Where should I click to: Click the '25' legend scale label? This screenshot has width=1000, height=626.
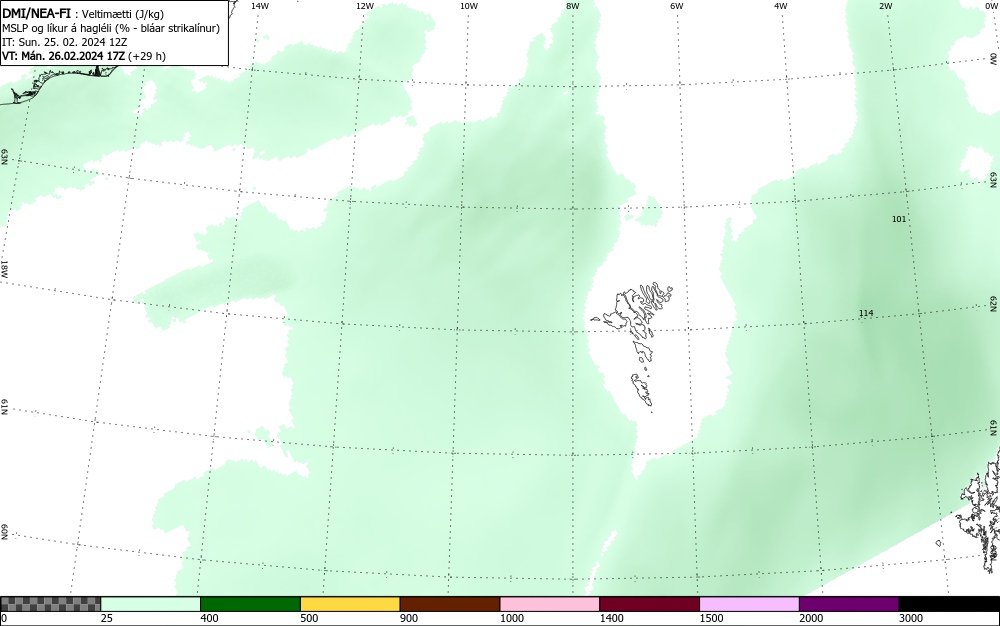(107, 618)
